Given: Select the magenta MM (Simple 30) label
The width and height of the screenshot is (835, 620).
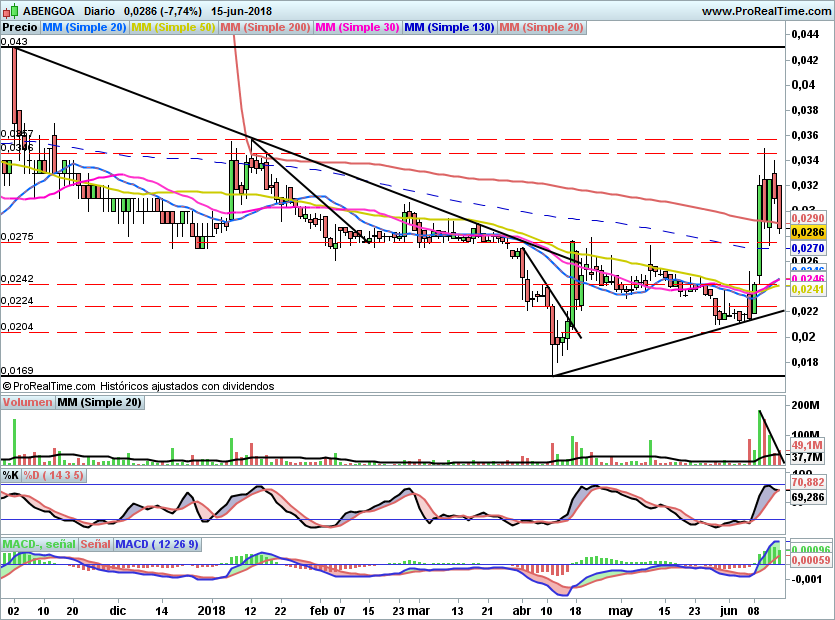Looking at the screenshot, I should pyautogui.click(x=357, y=27).
